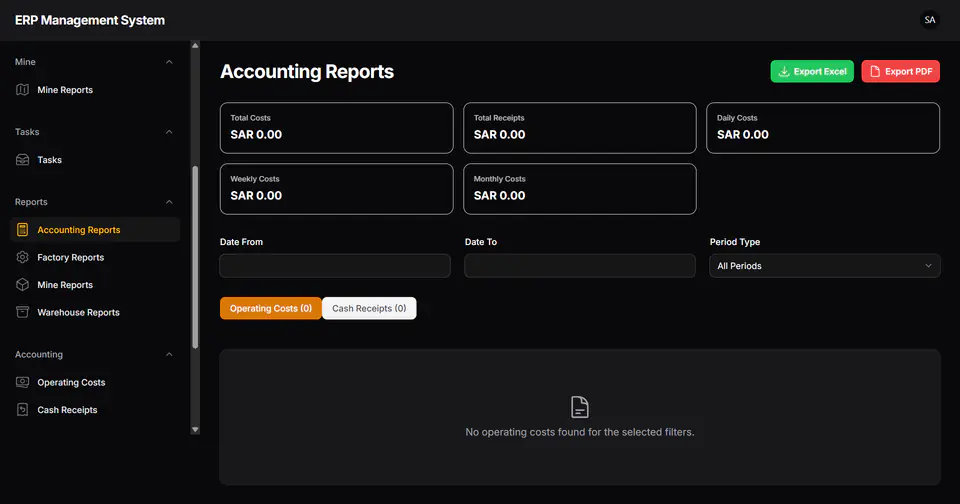Collapse the Tasks sidebar section
This screenshot has width=960, height=504.
pyautogui.click(x=169, y=132)
